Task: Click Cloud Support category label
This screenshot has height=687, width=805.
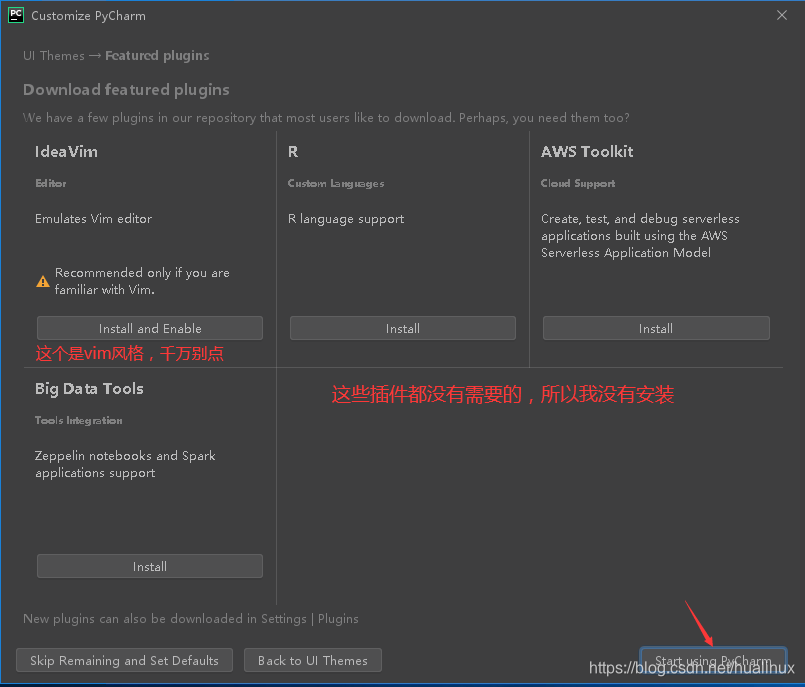Action: point(578,183)
